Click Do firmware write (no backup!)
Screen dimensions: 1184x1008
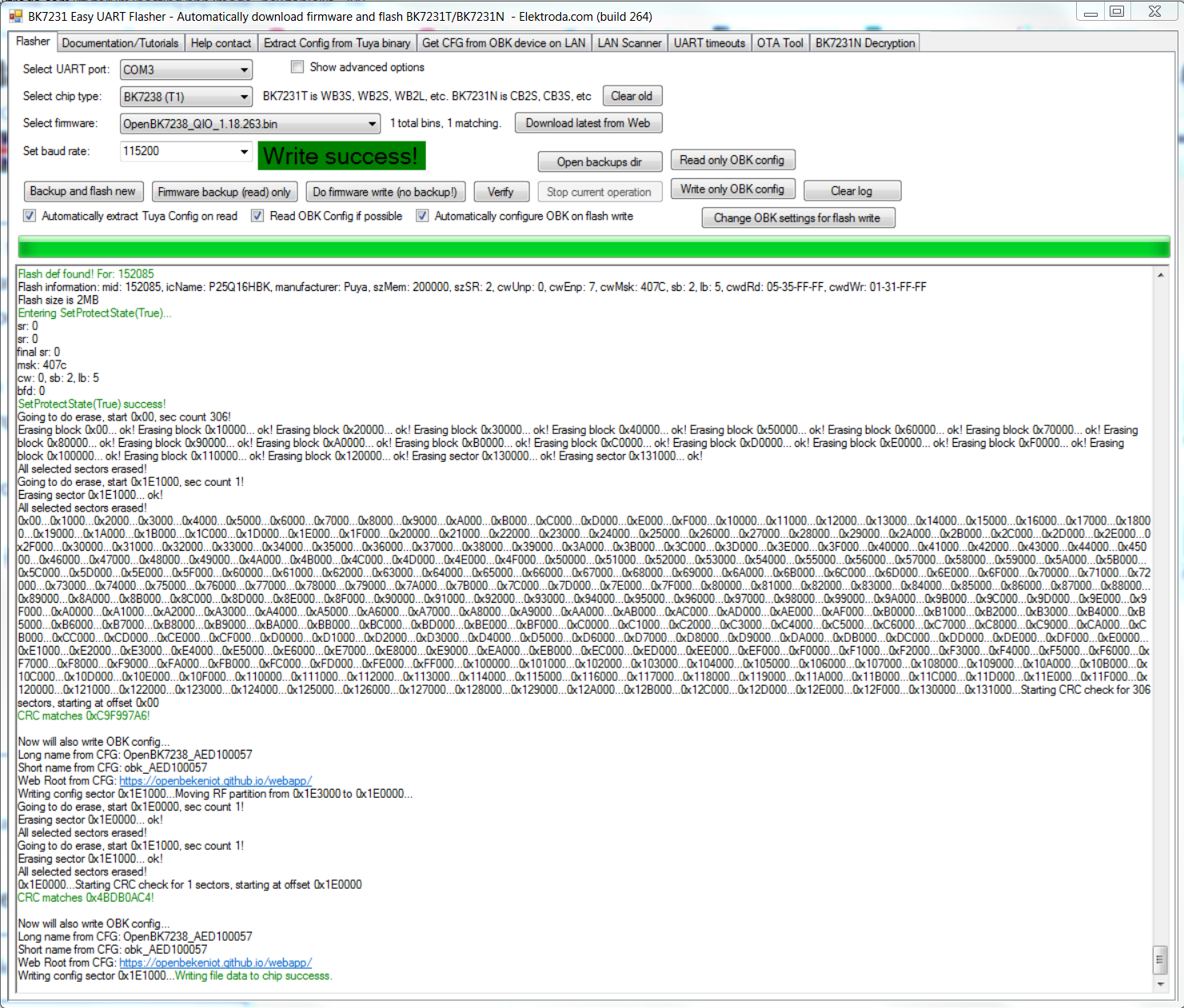pyautogui.click(x=385, y=192)
